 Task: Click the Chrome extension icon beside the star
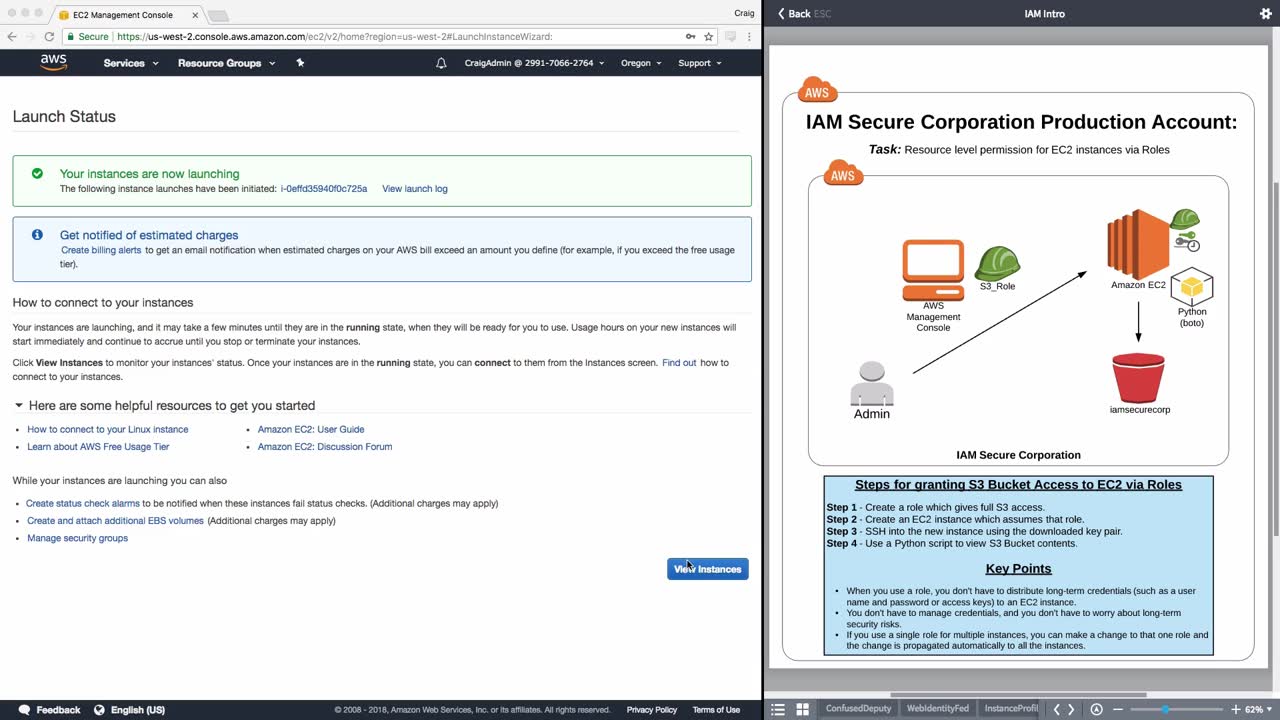click(x=730, y=36)
